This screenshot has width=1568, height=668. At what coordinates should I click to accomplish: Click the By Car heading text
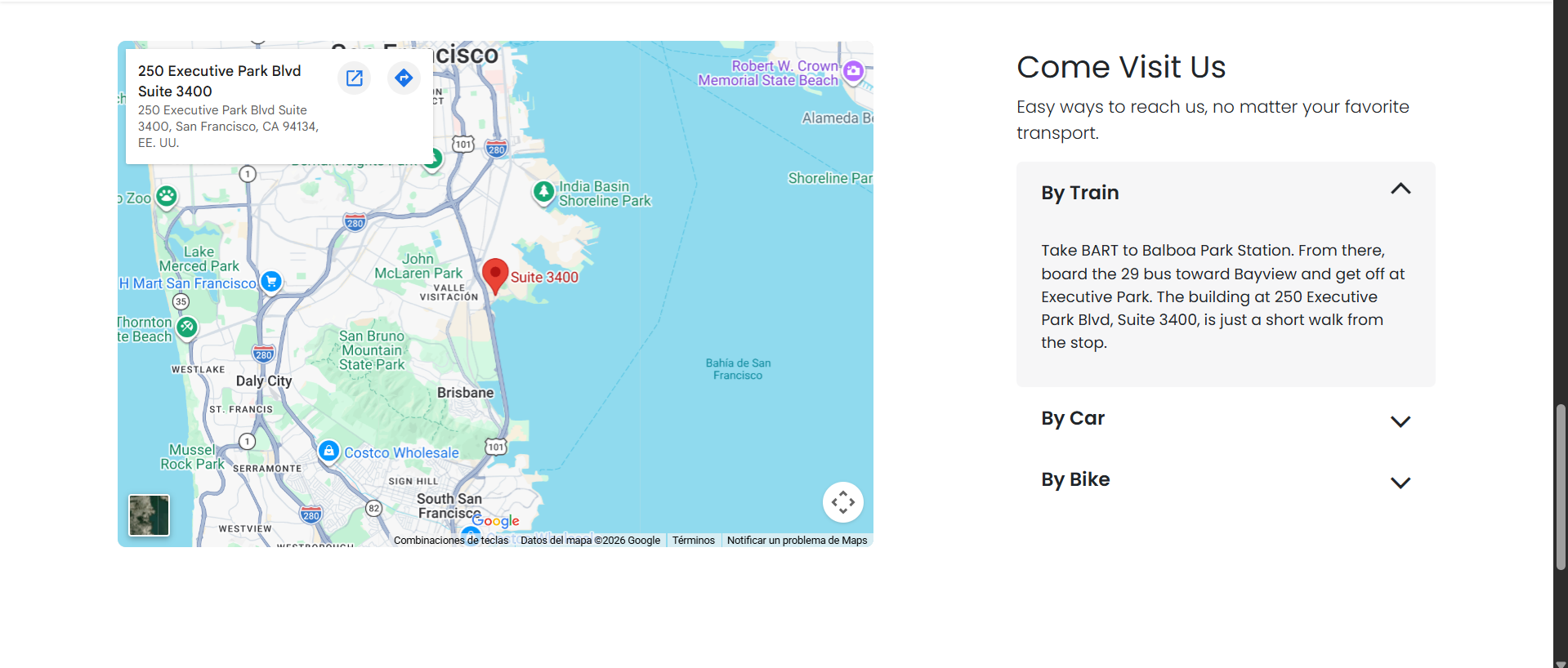(x=1073, y=418)
